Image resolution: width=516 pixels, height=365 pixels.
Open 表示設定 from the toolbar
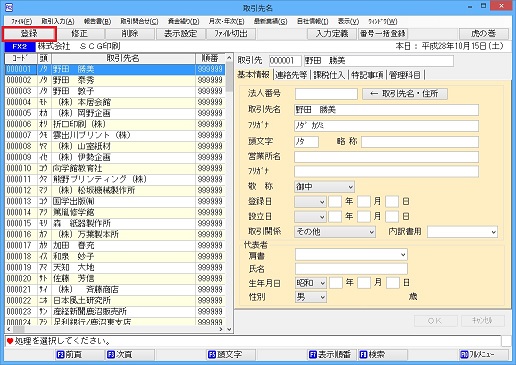180,34
